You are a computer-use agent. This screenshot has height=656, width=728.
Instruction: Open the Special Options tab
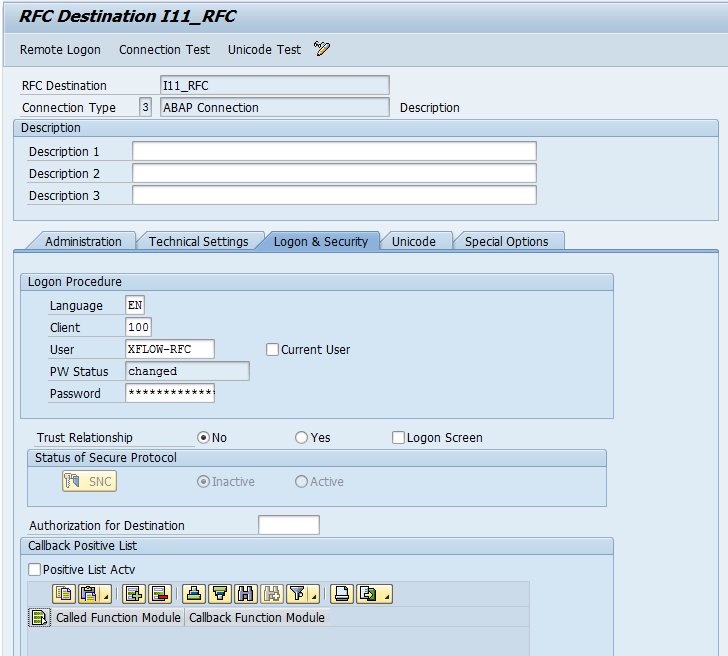coord(506,241)
